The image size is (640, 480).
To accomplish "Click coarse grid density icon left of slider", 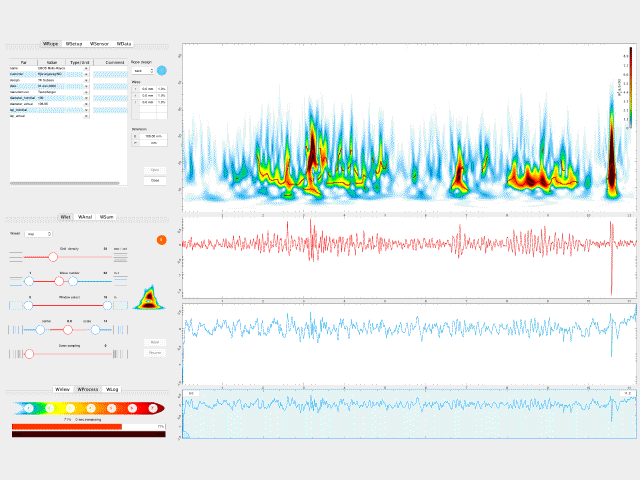I will pyautogui.click(x=16, y=257).
